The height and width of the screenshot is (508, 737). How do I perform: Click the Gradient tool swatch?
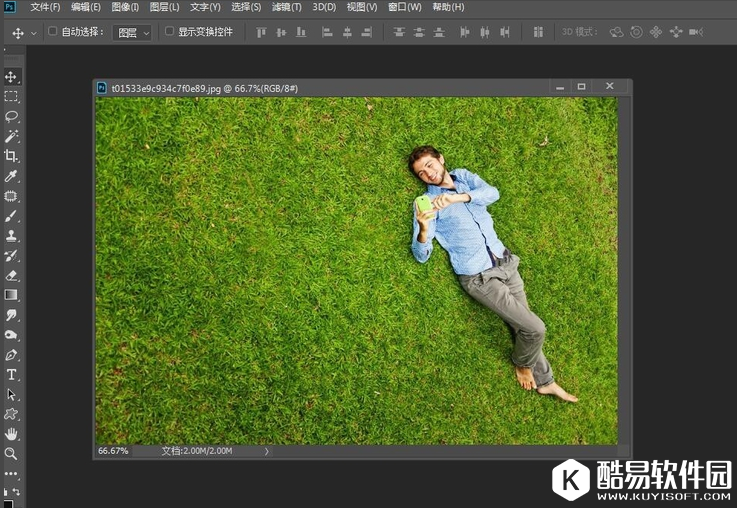click(11, 295)
